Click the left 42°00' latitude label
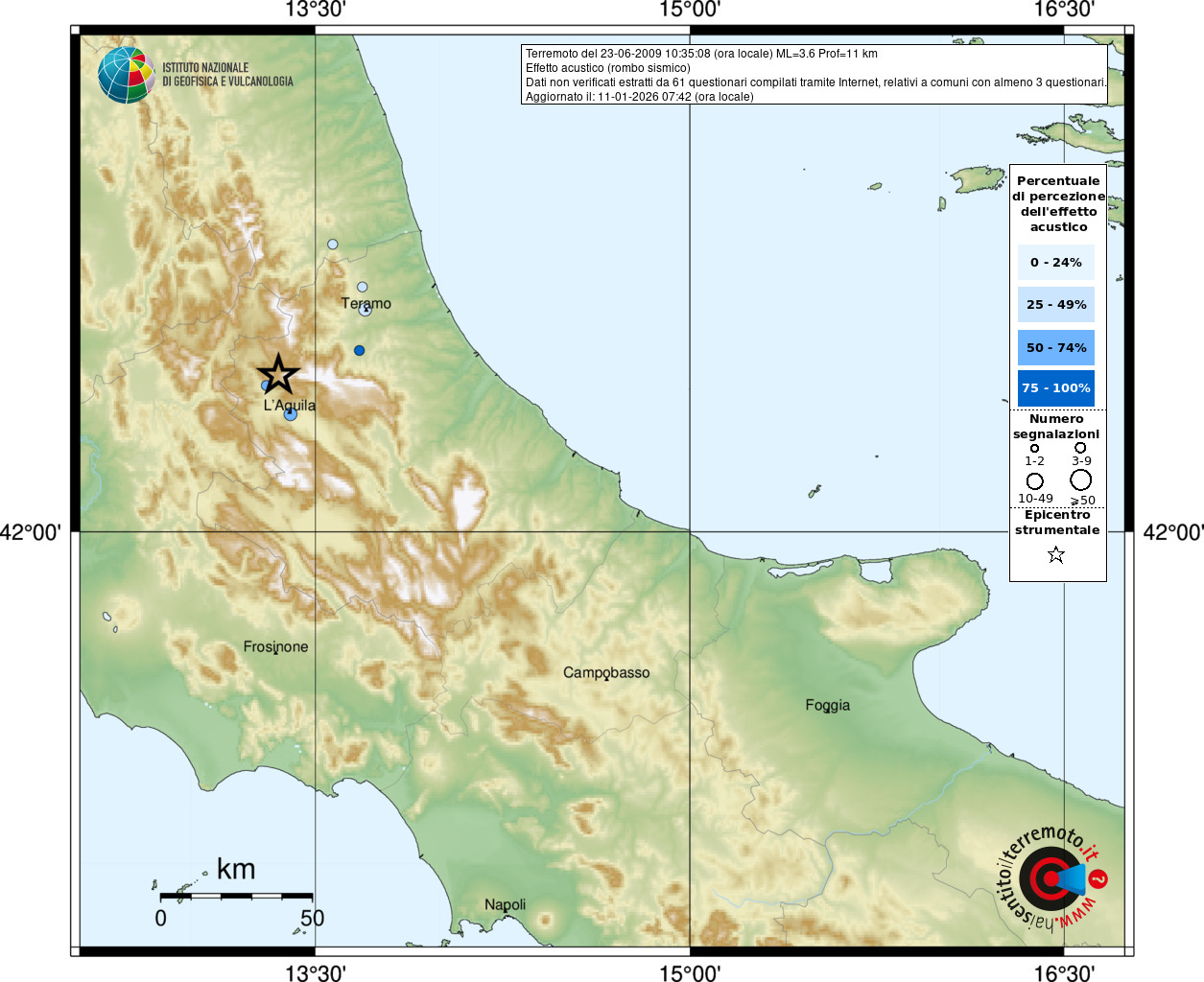Screen dimensions: 1204x982 (31, 532)
